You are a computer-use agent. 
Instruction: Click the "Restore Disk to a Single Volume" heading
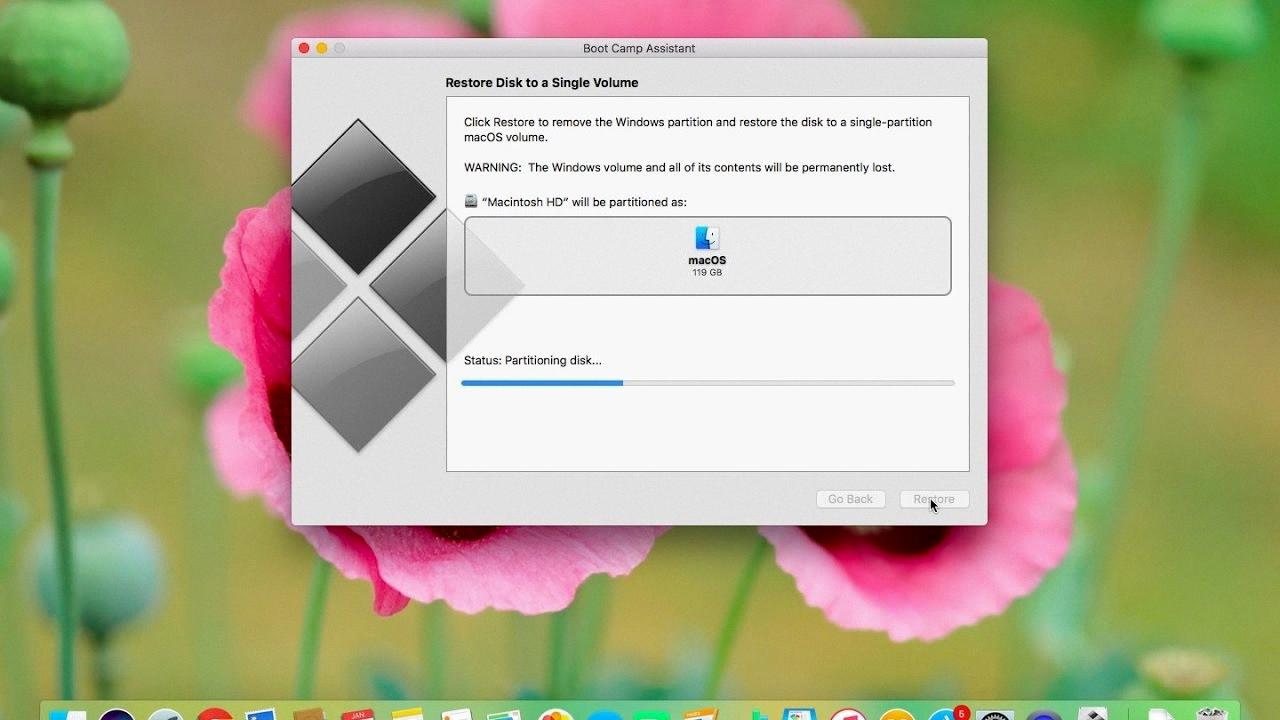click(542, 83)
